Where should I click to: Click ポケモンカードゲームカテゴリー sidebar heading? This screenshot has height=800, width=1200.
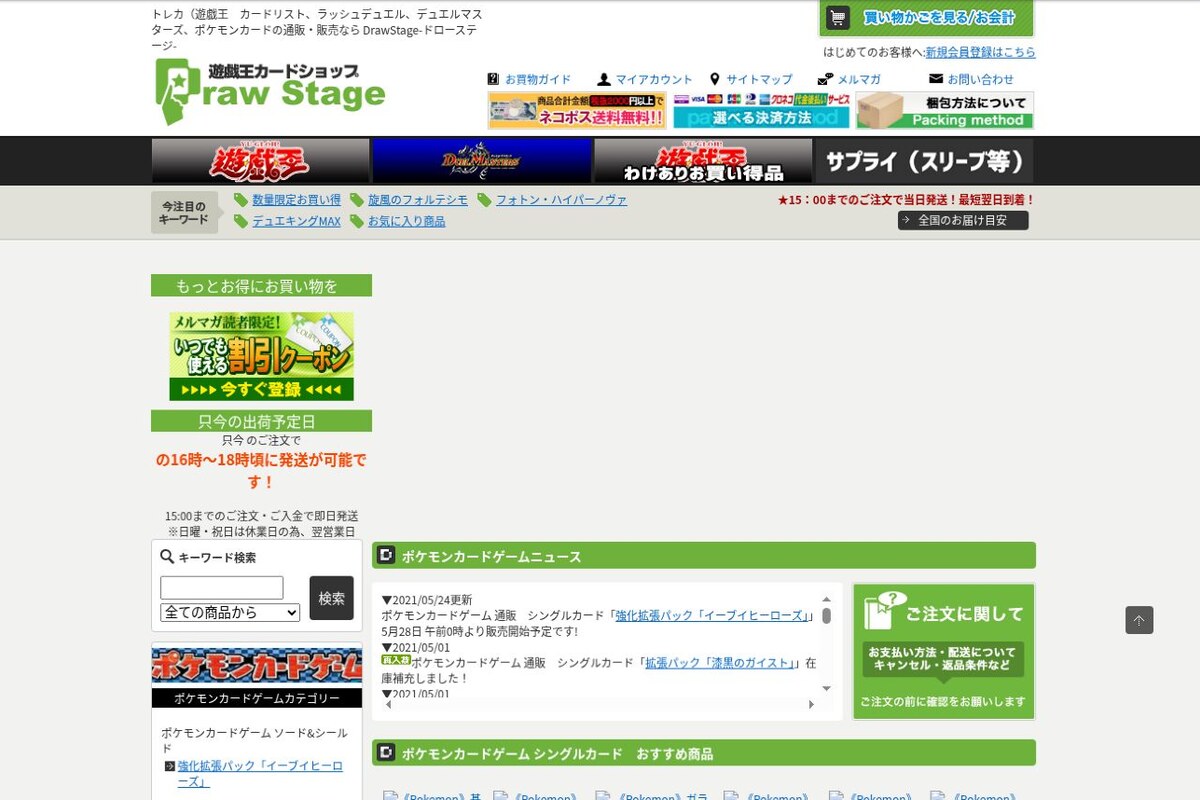[x=257, y=698]
